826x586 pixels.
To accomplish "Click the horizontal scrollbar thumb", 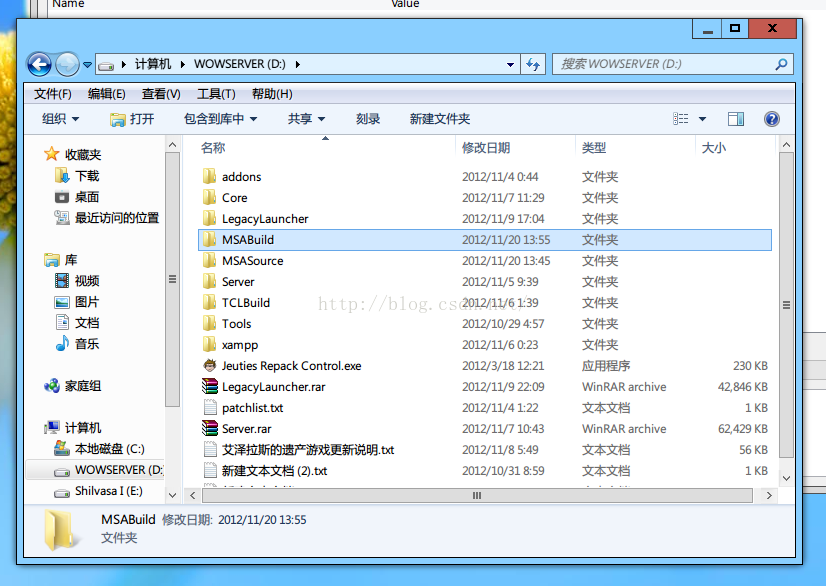I will 477,495.
